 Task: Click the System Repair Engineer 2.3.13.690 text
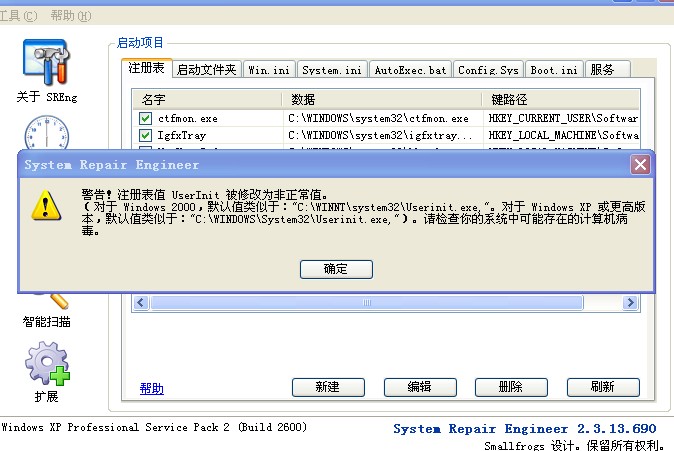coord(524,429)
